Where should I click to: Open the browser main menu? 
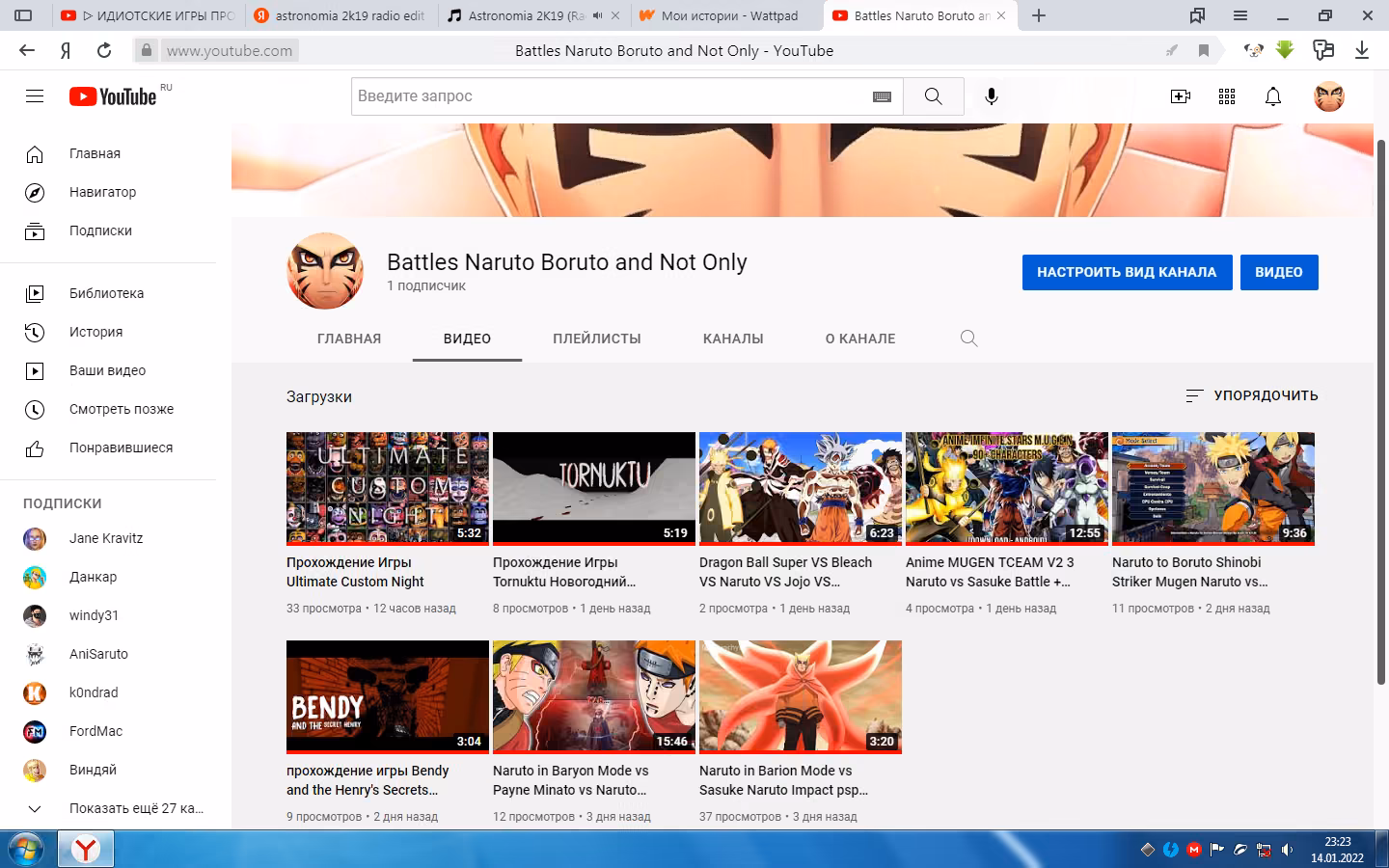pyautogui.click(x=1240, y=15)
